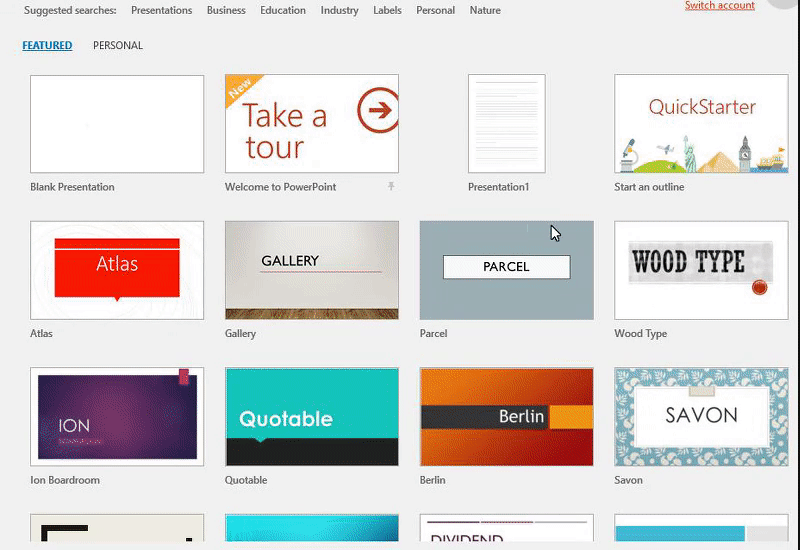Viewport: 800px width, 550px height.
Task: Choose the Parcel template
Action: (506, 270)
